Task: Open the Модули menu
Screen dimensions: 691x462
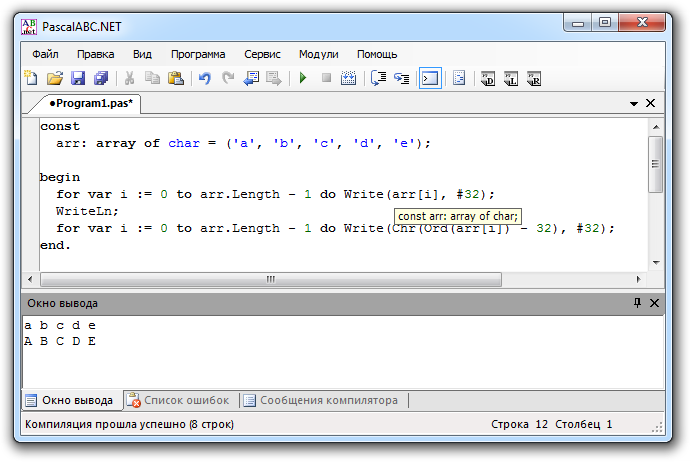Action: [x=319, y=54]
